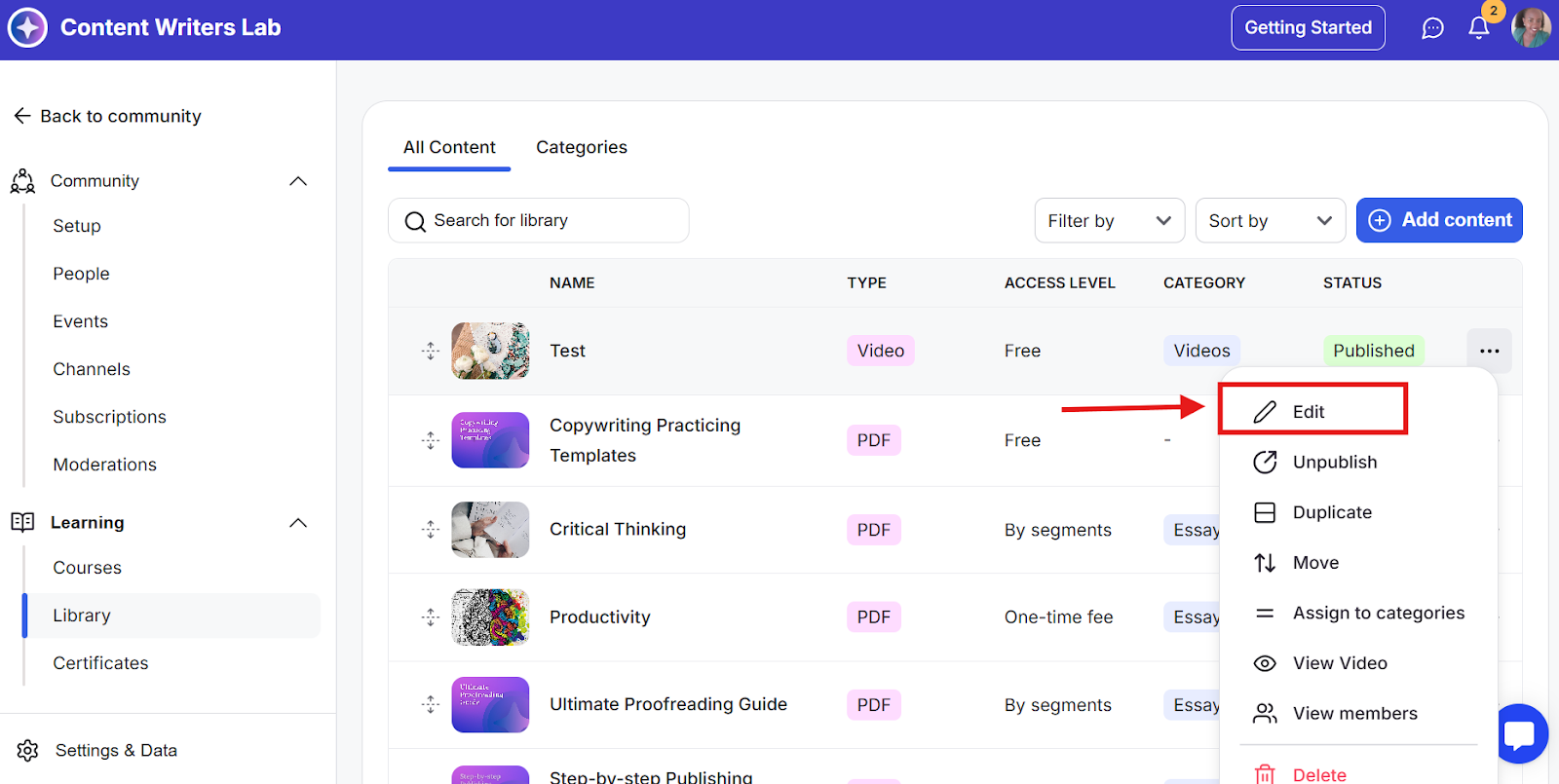Click the Assign to categories icon

(x=1265, y=614)
